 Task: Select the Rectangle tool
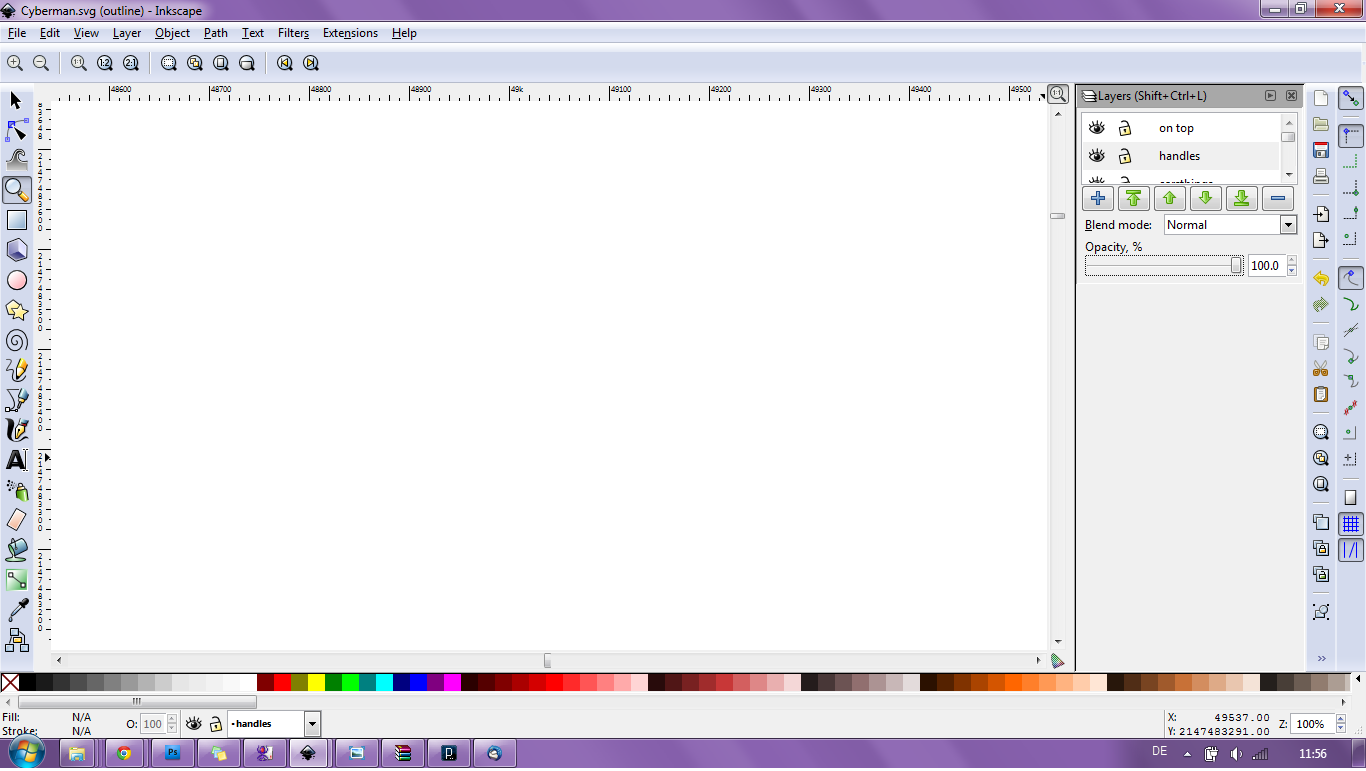pyautogui.click(x=16, y=220)
